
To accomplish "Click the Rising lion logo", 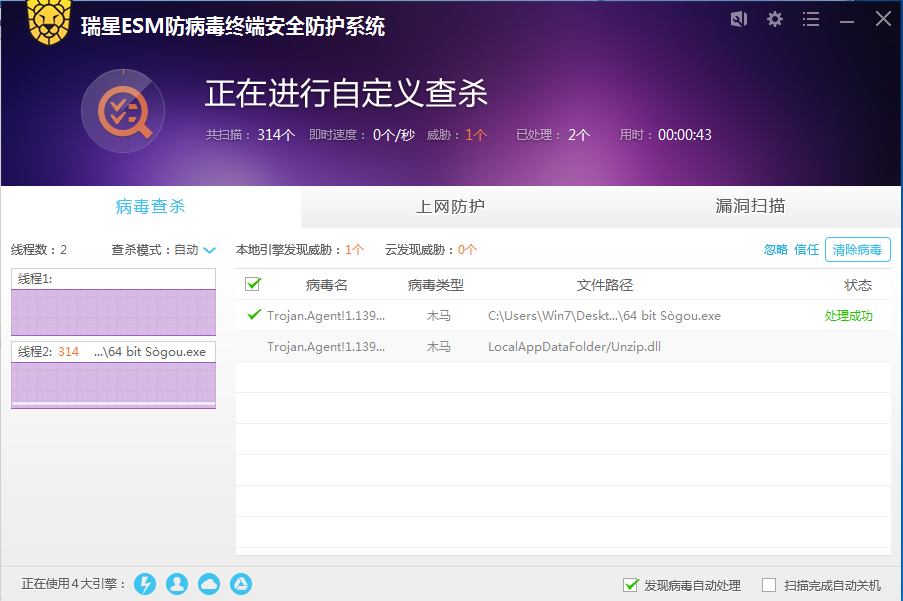I will pos(48,22).
